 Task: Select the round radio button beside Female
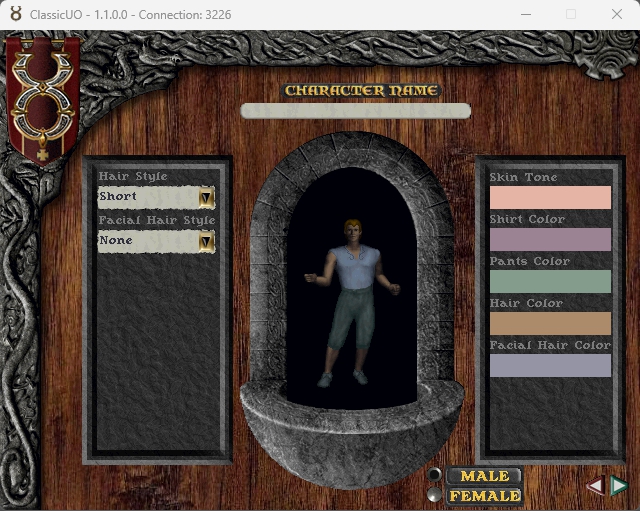(434, 494)
